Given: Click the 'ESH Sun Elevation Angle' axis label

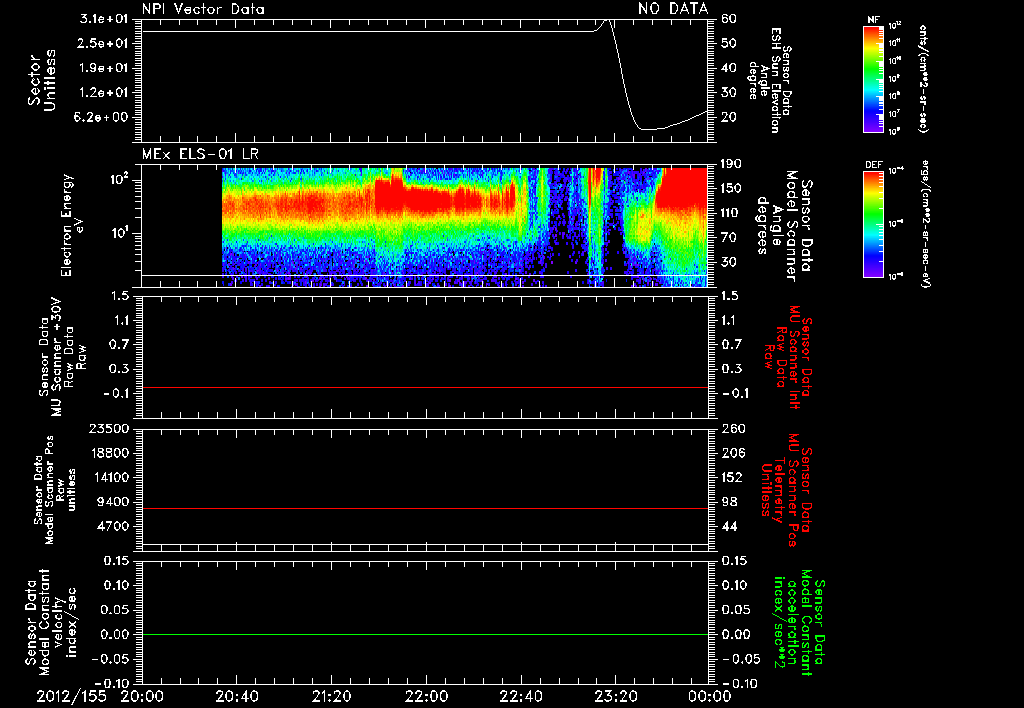Looking at the screenshot, I should (771, 80).
